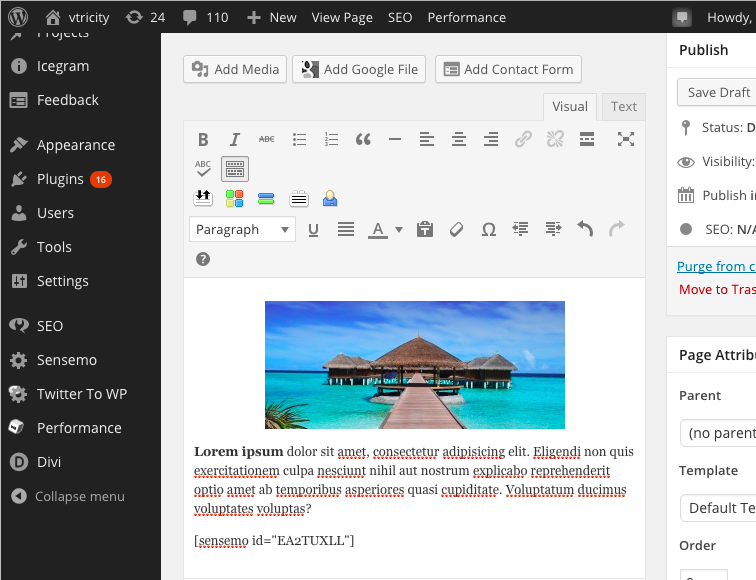Redo last edit

617,229
